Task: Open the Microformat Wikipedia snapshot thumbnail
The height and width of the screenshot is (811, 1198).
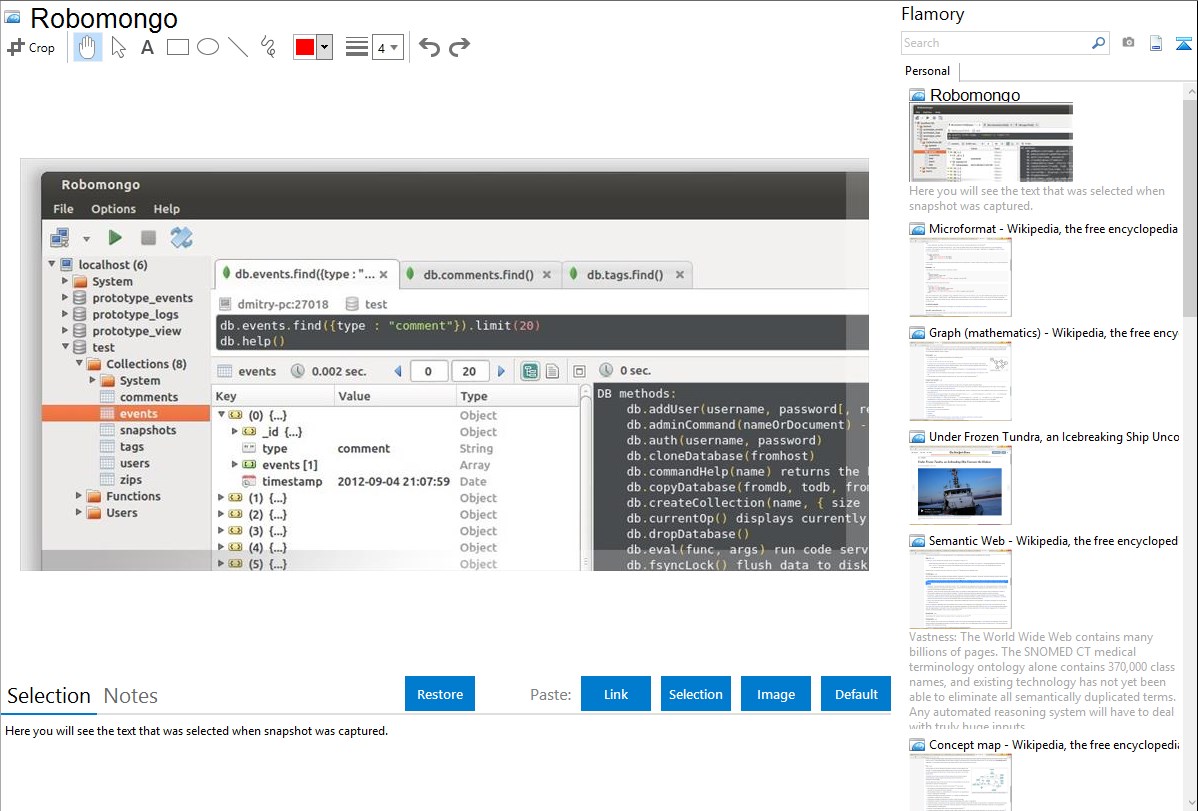Action: click(x=960, y=277)
